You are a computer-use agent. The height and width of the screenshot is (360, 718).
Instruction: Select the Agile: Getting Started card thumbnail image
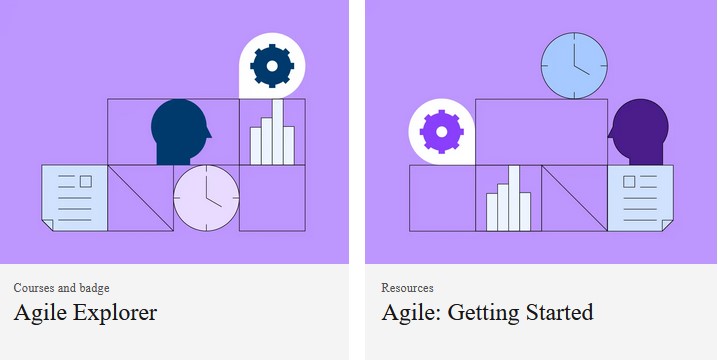[x=541, y=132]
